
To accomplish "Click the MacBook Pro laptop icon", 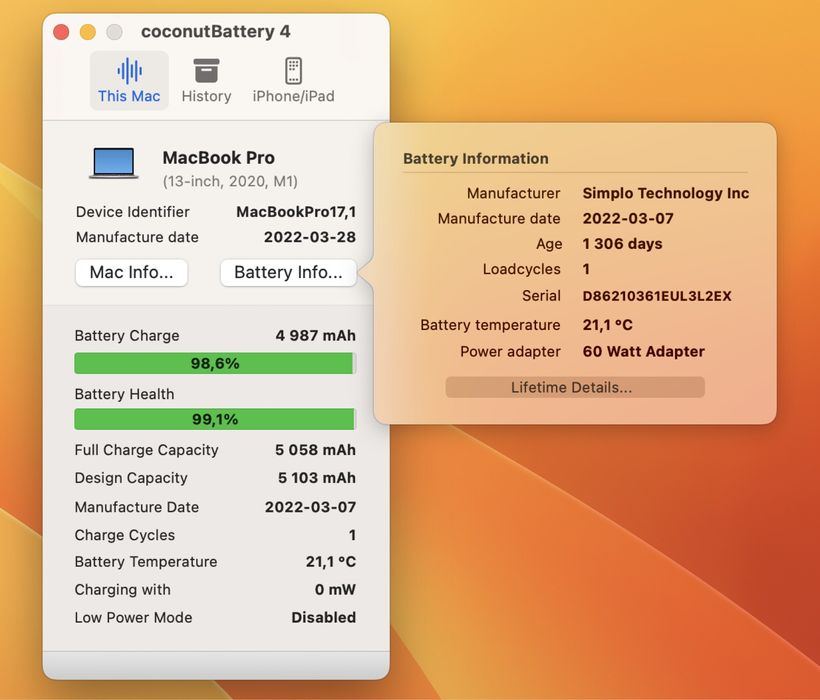I will coord(113,163).
